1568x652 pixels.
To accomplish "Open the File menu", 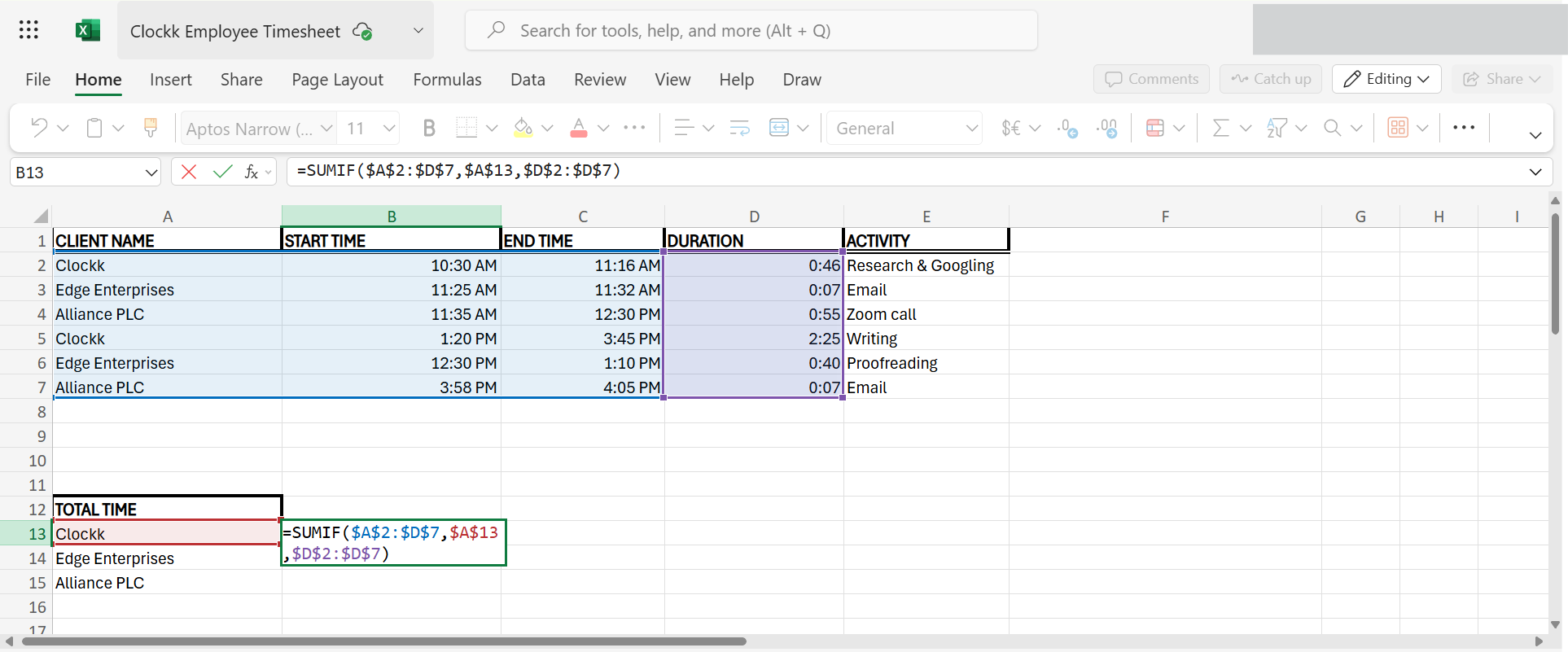I will (37, 80).
